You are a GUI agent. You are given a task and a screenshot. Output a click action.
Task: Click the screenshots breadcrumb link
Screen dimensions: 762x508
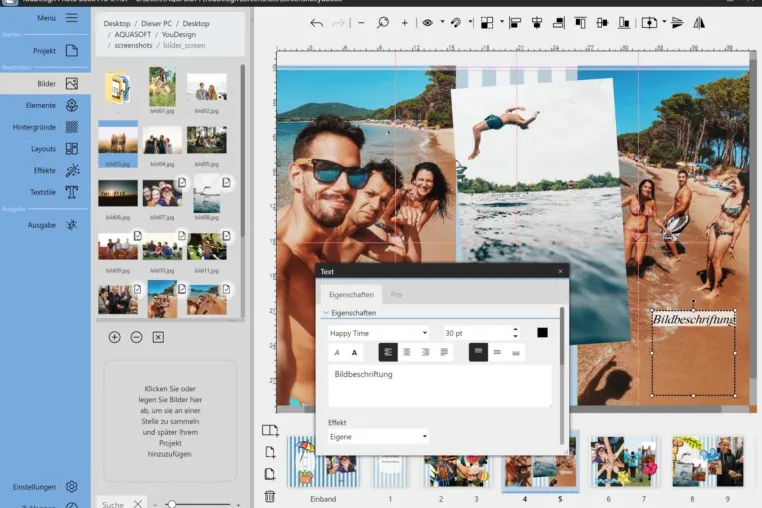133,45
